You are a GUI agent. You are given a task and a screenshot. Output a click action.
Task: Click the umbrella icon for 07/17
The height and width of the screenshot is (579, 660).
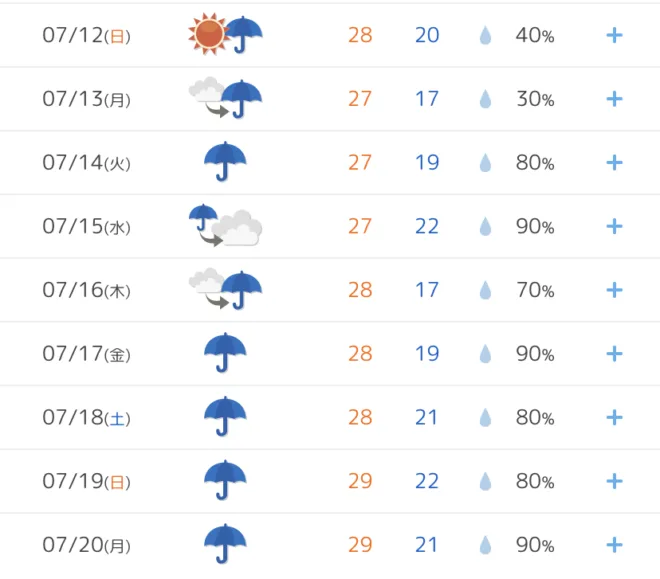click(x=225, y=353)
